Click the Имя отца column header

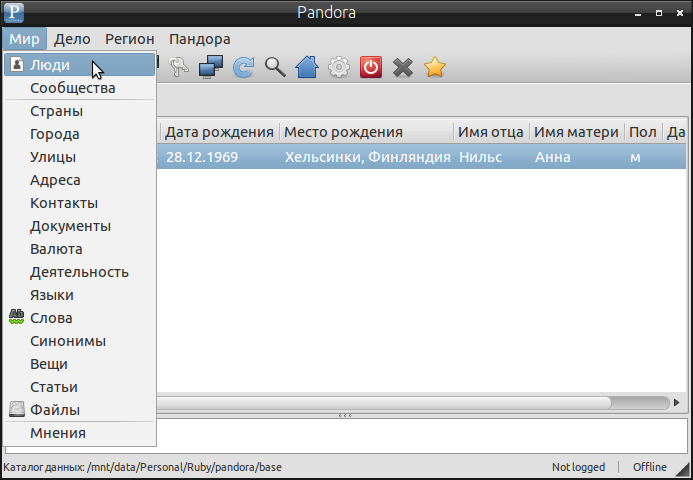(491, 132)
